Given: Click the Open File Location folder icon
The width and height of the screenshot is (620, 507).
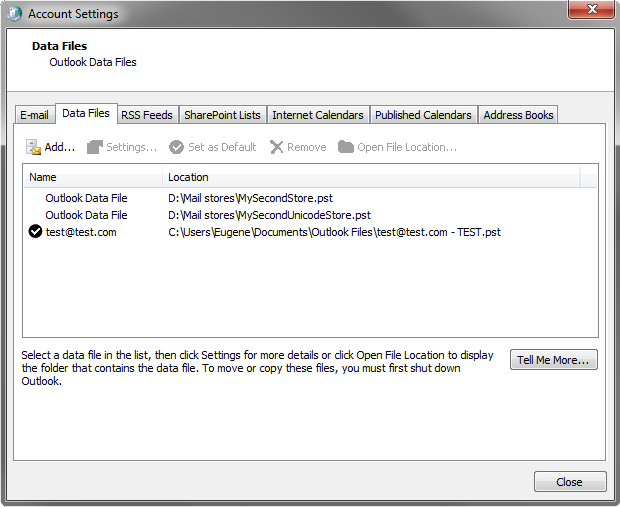Looking at the screenshot, I should coord(346,147).
